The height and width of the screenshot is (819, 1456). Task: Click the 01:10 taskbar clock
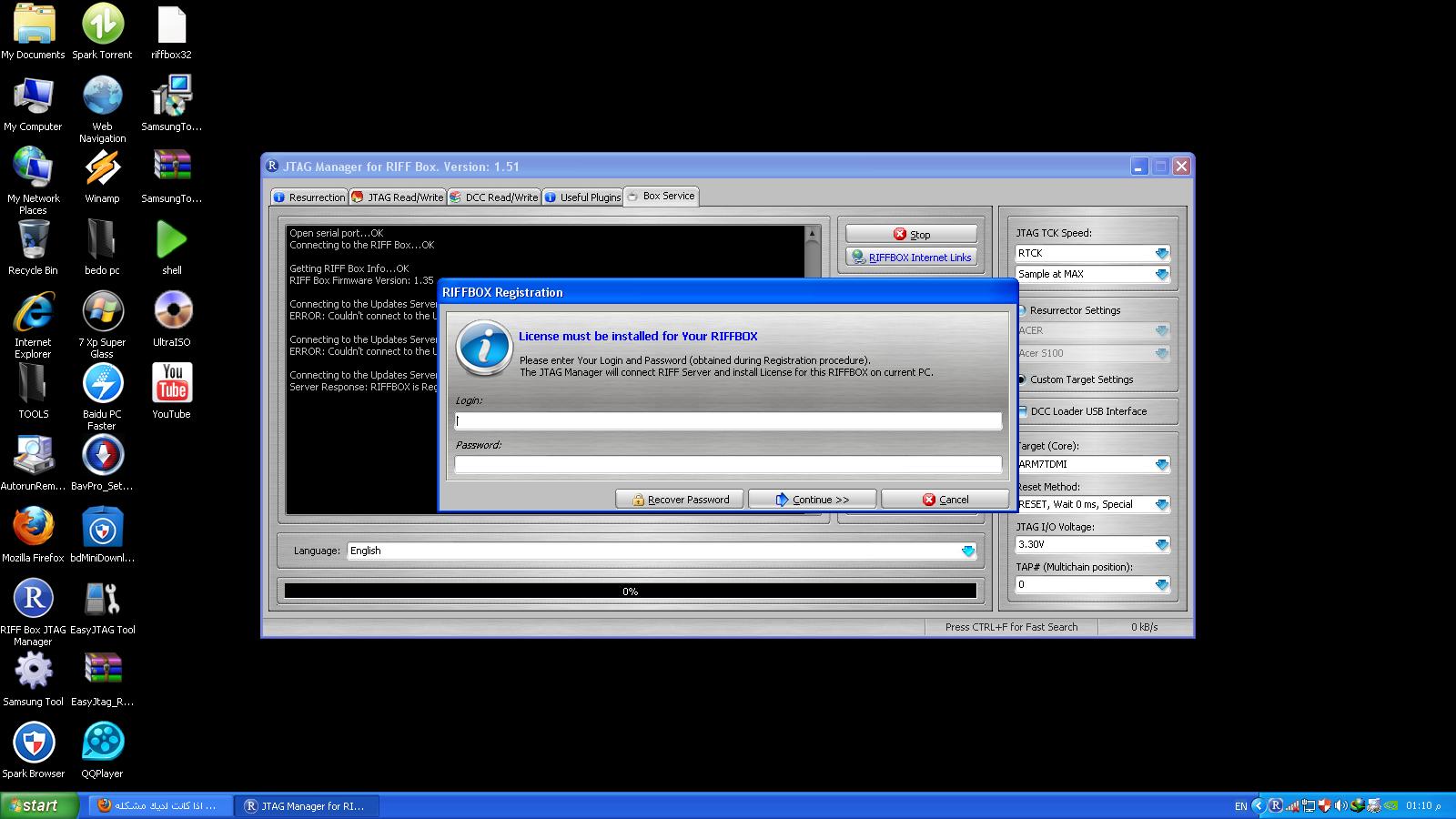pos(1423,805)
